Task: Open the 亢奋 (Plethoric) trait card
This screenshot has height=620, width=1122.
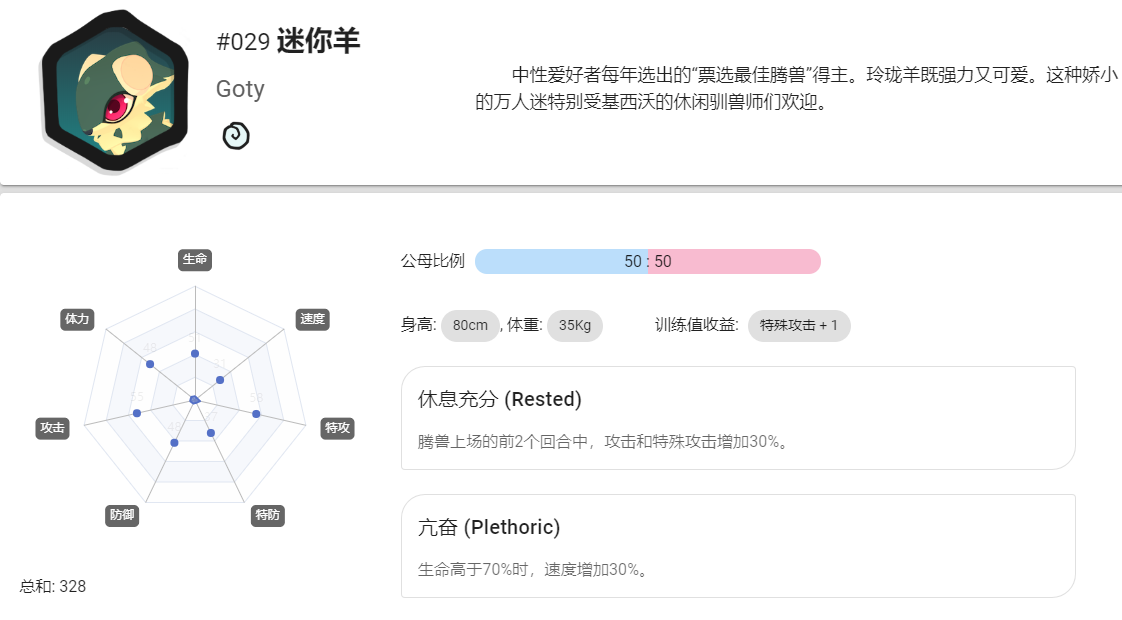Action: point(738,546)
